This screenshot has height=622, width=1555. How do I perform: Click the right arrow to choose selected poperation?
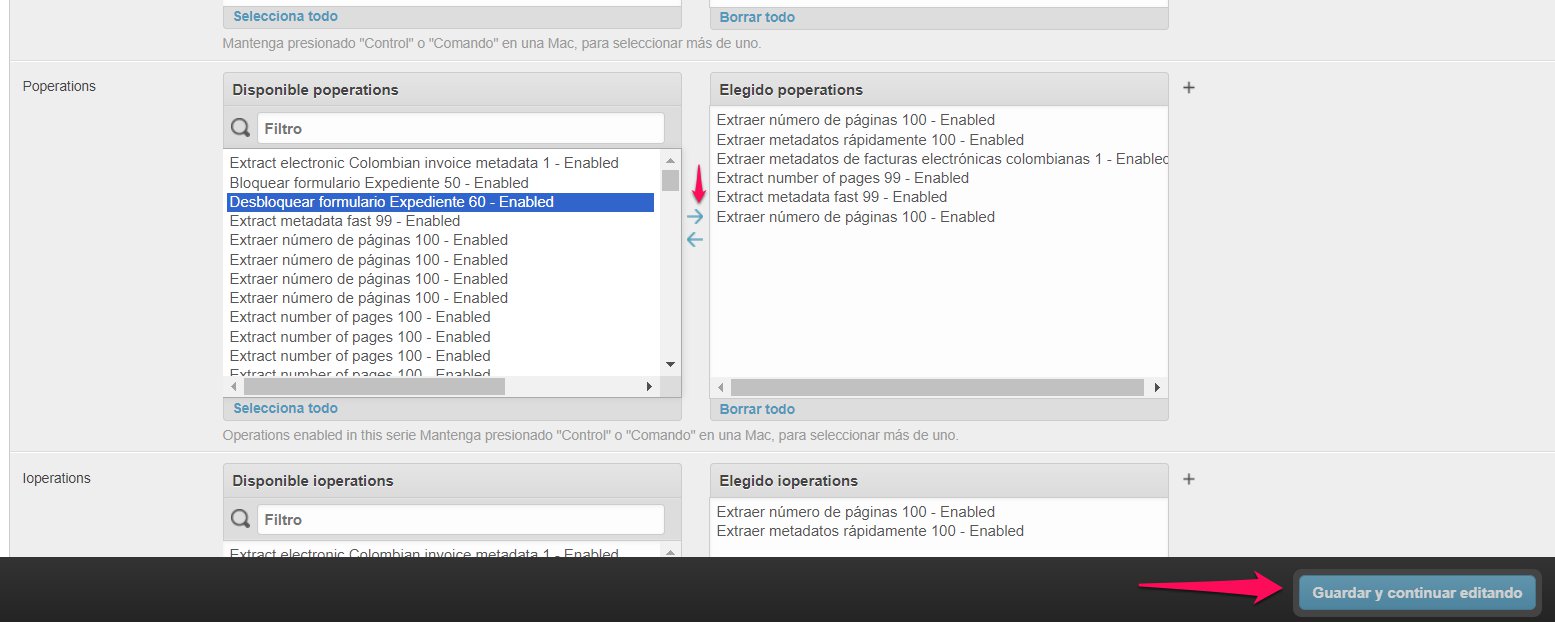(x=695, y=217)
